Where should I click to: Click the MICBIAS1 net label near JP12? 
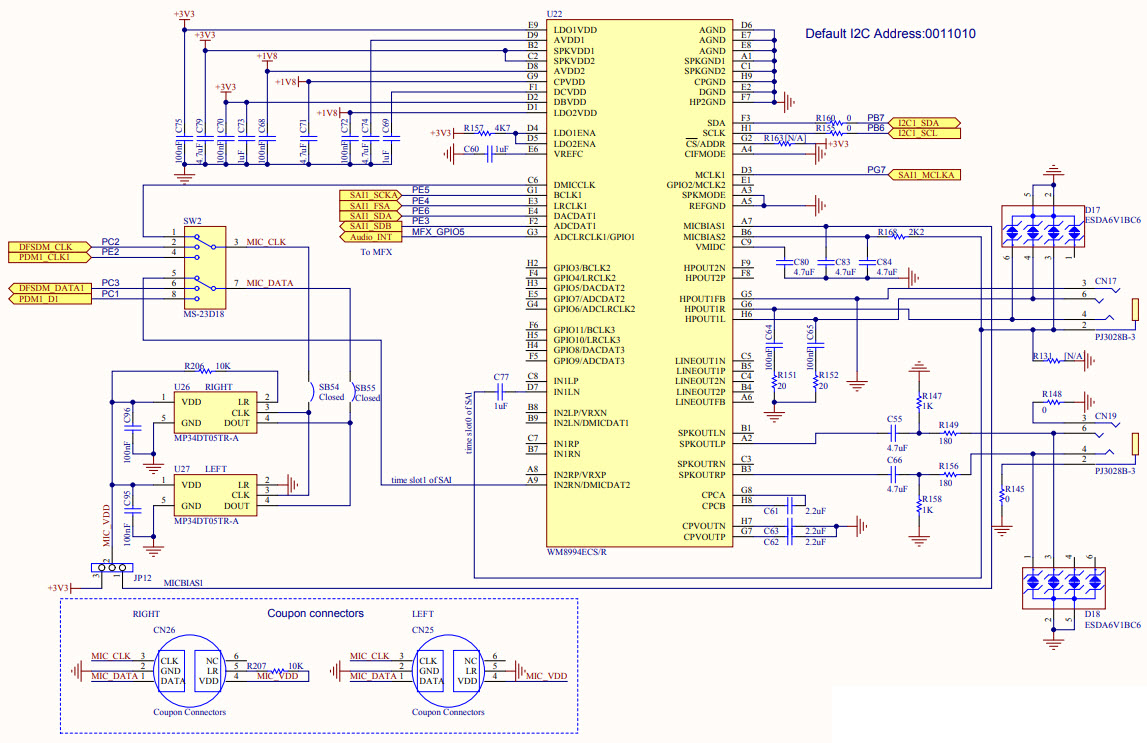click(x=183, y=583)
